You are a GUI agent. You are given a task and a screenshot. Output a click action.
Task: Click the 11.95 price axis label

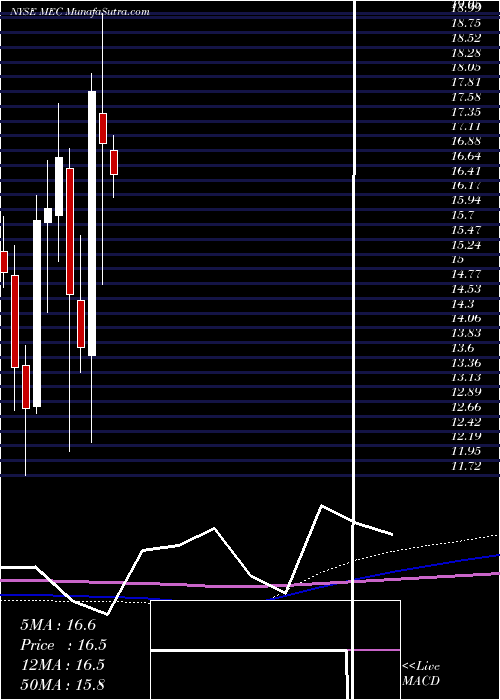[x=466, y=451]
